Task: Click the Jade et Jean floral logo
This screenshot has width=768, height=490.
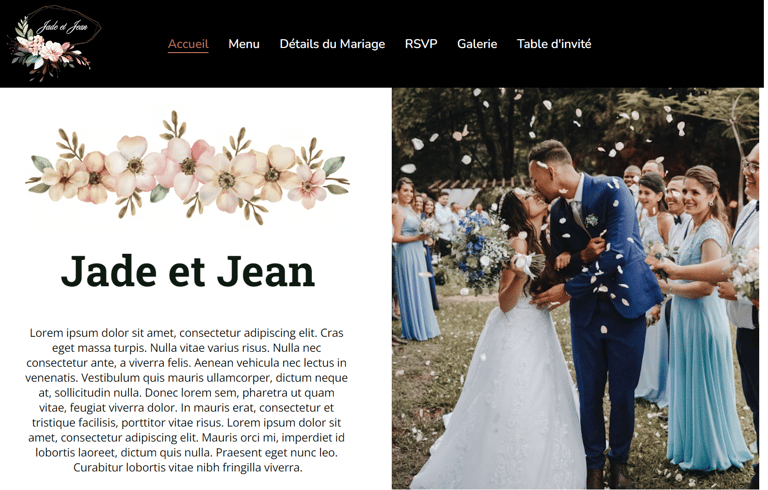Action: pos(54,43)
